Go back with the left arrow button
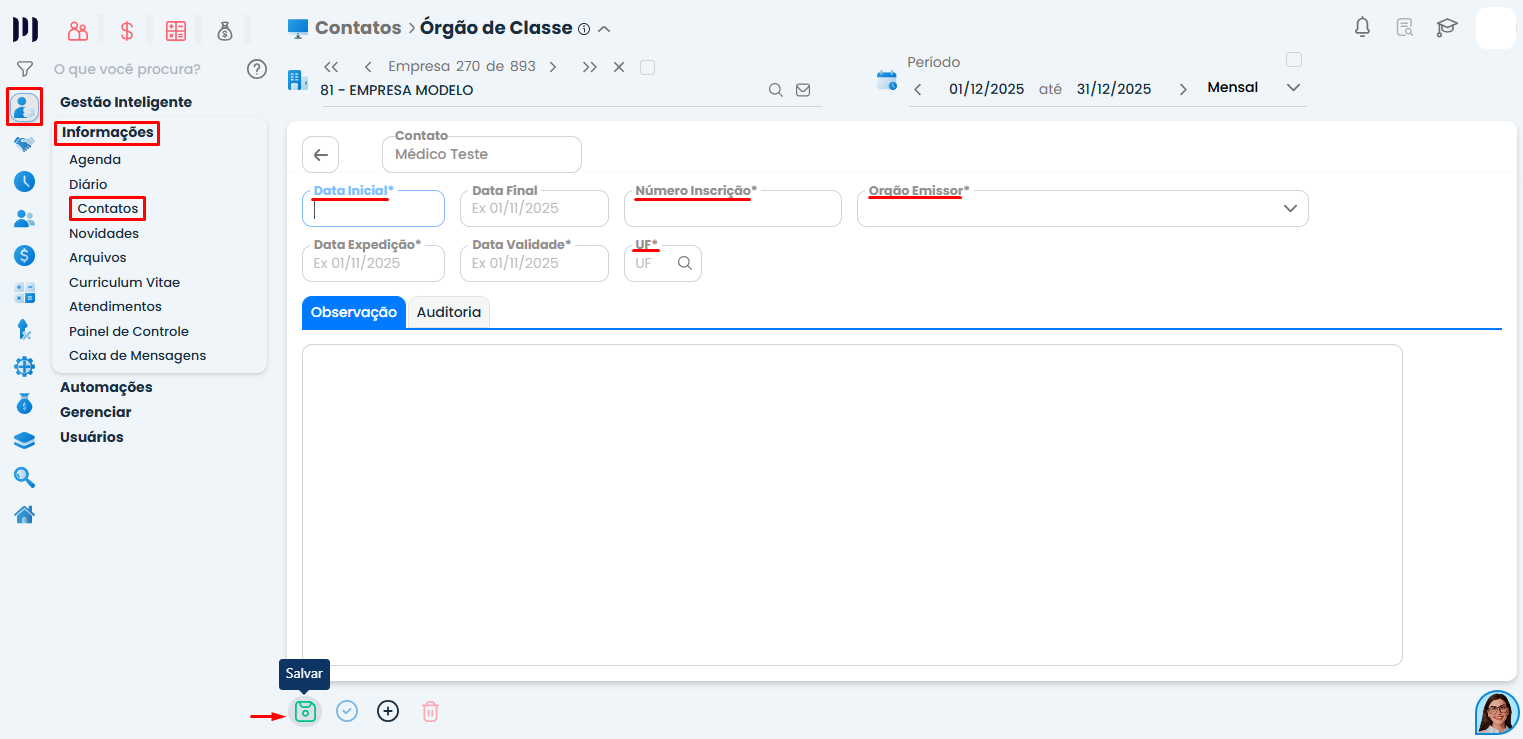 click(321, 155)
